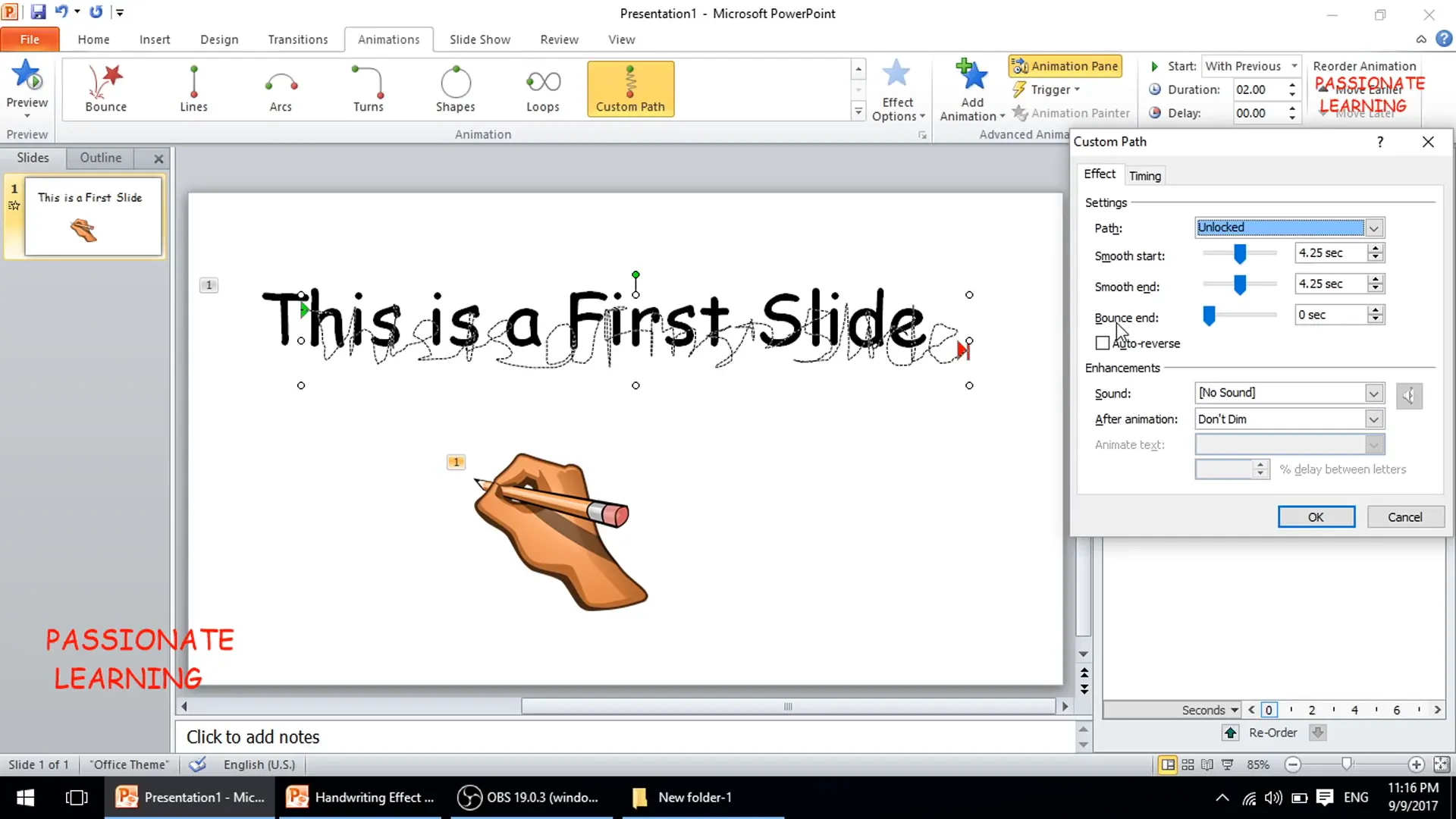The width and height of the screenshot is (1456, 819).
Task: Adjust the Smooth start slider
Action: pyautogui.click(x=1240, y=253)
